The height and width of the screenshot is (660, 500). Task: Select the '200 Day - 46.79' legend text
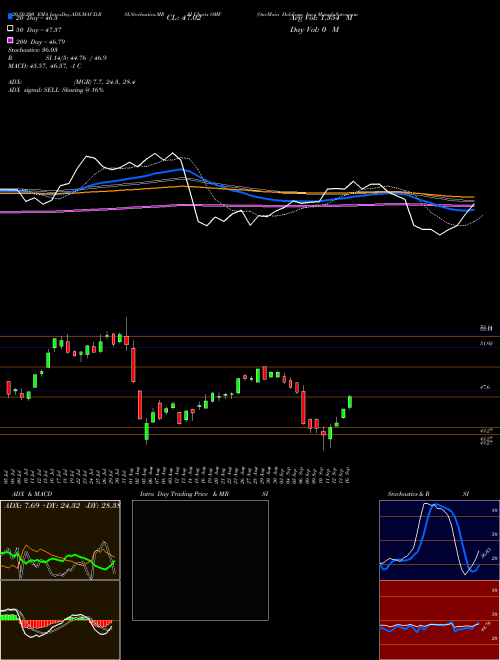click(41, 42)
